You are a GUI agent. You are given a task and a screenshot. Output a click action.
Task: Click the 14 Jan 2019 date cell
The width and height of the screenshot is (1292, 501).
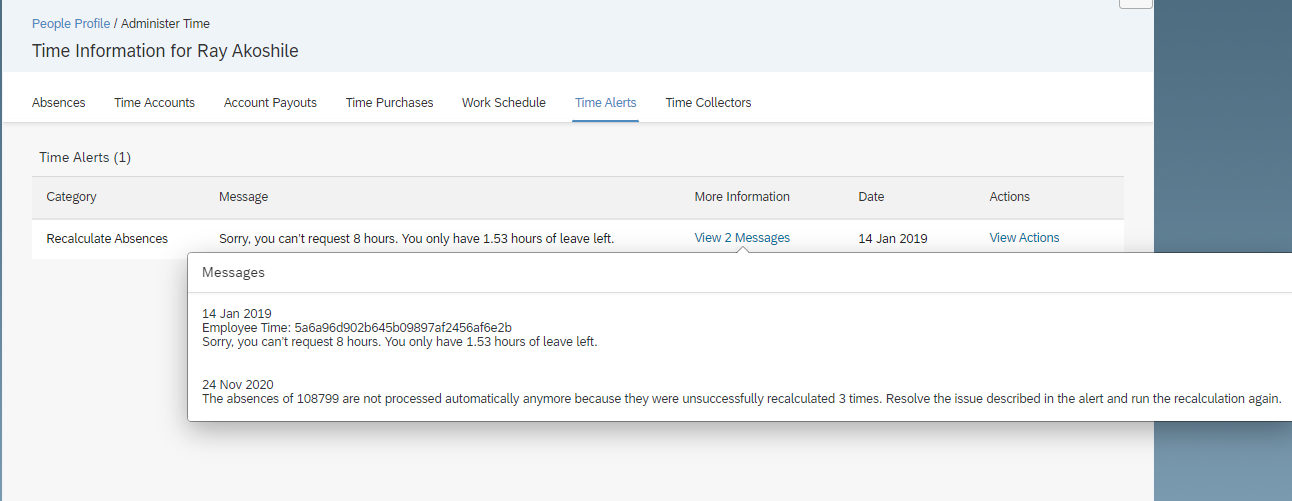tap(893, 238)
